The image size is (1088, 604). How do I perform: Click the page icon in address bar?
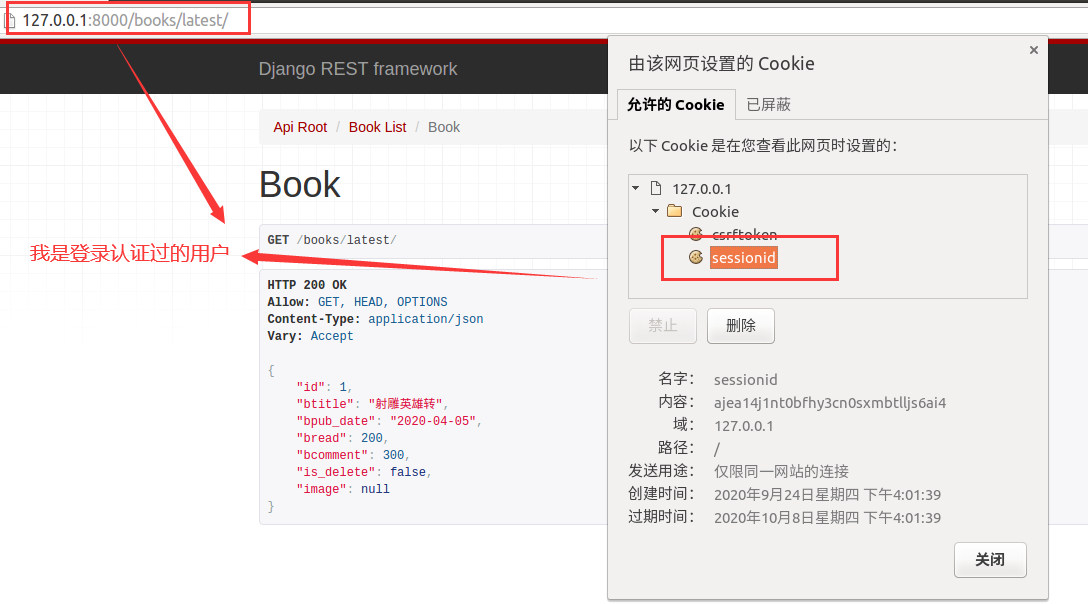[10, 20]
